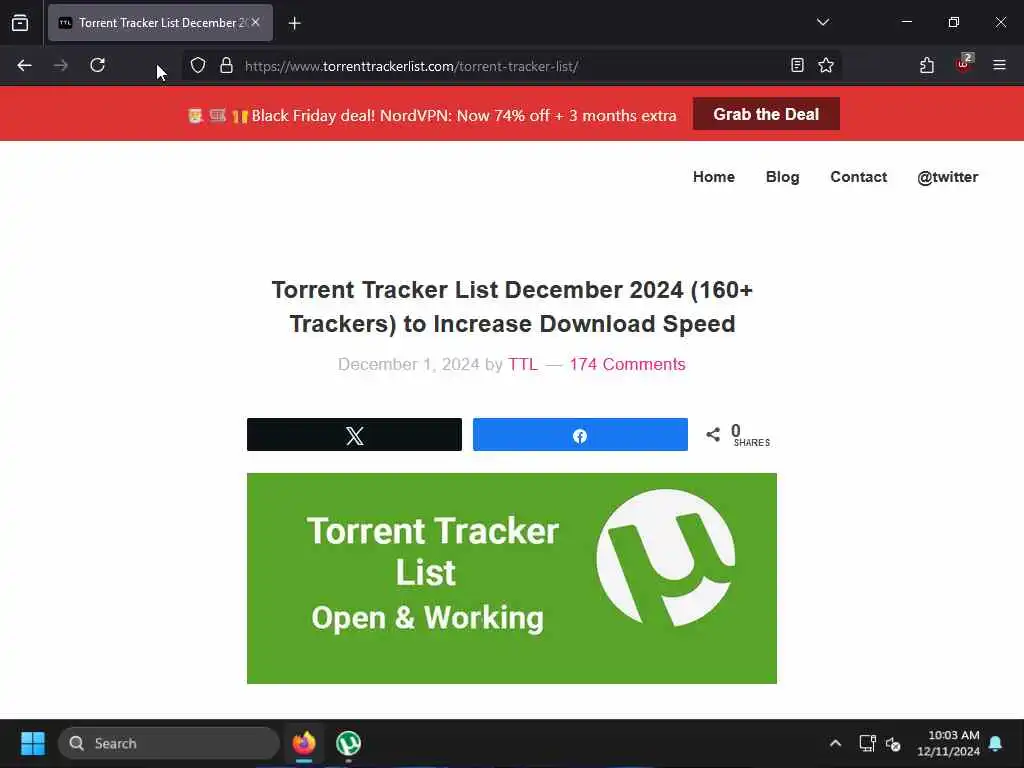
Task: Click the Grab the Deal button
Action: click(x=766, y=114)
